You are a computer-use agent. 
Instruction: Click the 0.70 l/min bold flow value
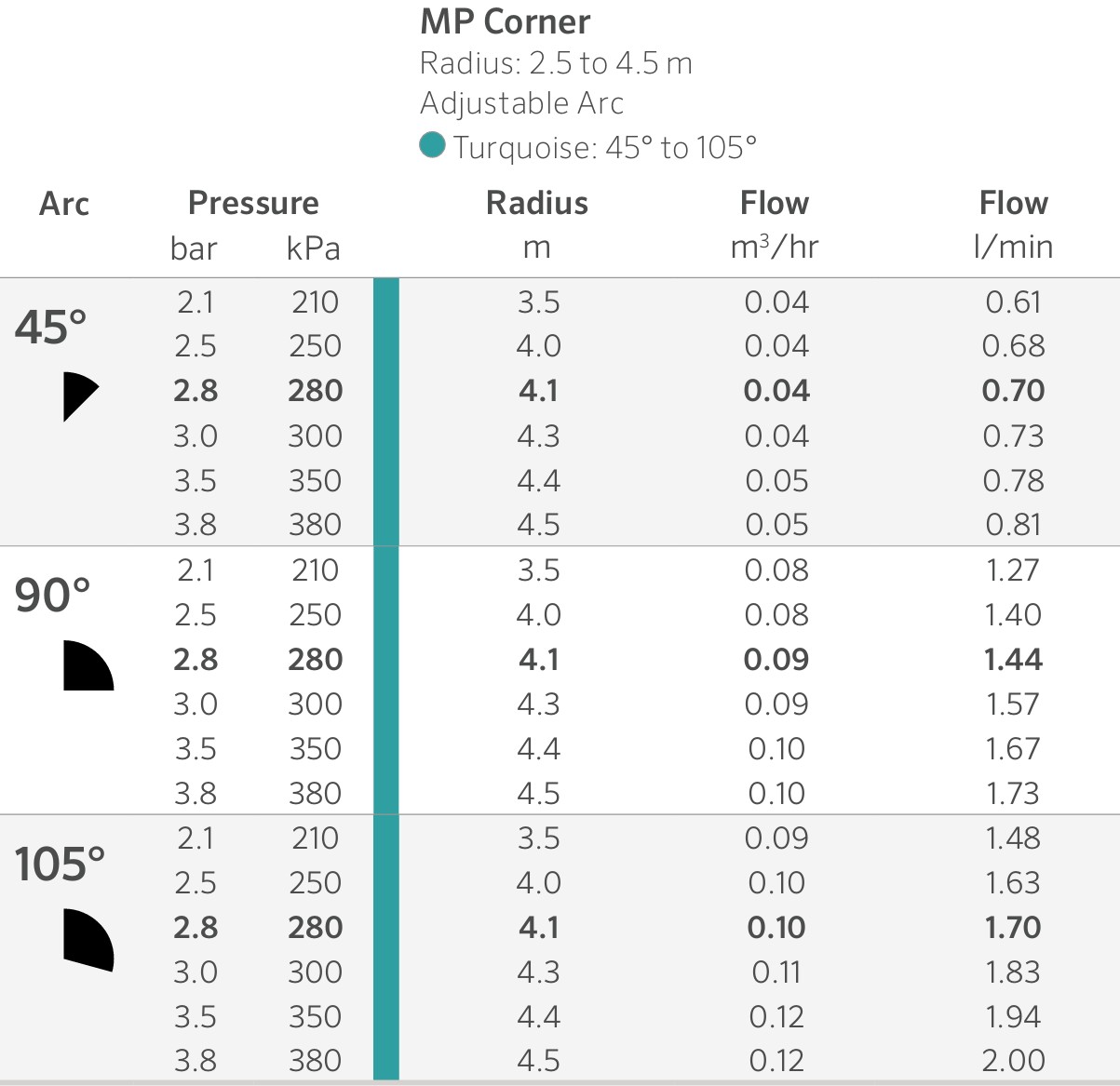[x=1013, y=391]
